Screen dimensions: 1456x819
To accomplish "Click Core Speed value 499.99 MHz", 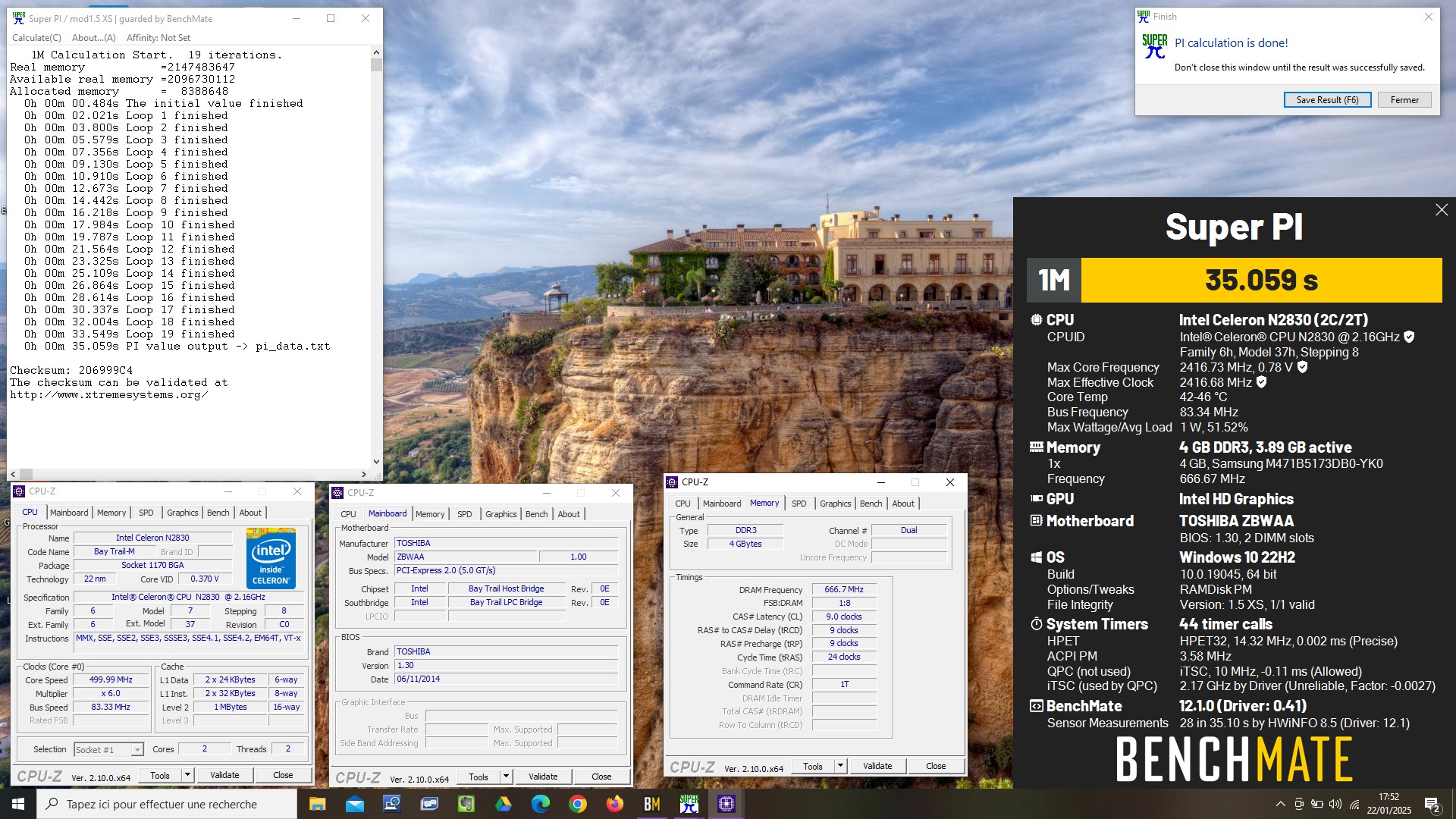I will coord(111,680).
